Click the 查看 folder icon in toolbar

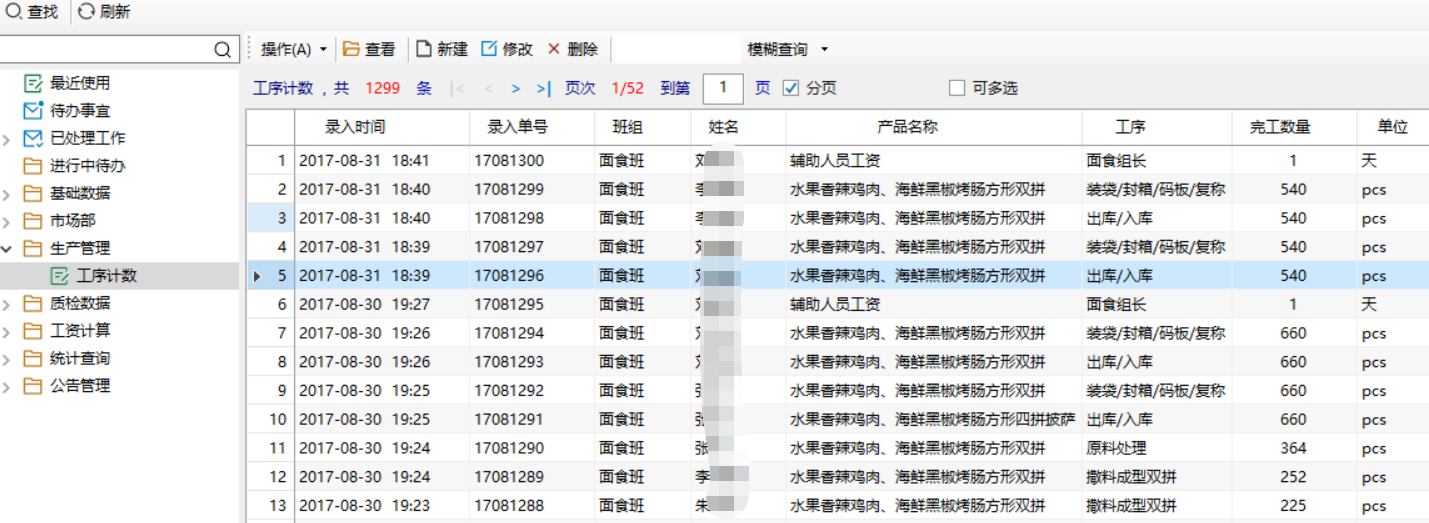coord(351,49)
